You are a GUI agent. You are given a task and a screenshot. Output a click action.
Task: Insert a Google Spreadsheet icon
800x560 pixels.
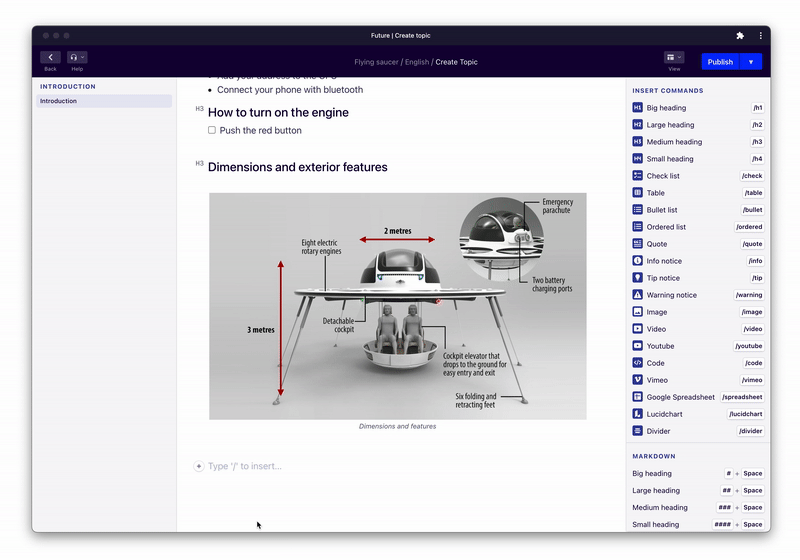click(x=637, y=397)
